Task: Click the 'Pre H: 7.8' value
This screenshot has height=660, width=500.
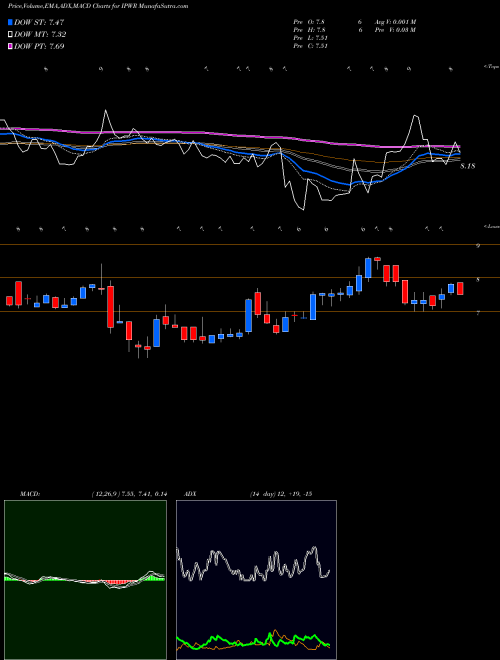Action: click(x=309, y=30)
